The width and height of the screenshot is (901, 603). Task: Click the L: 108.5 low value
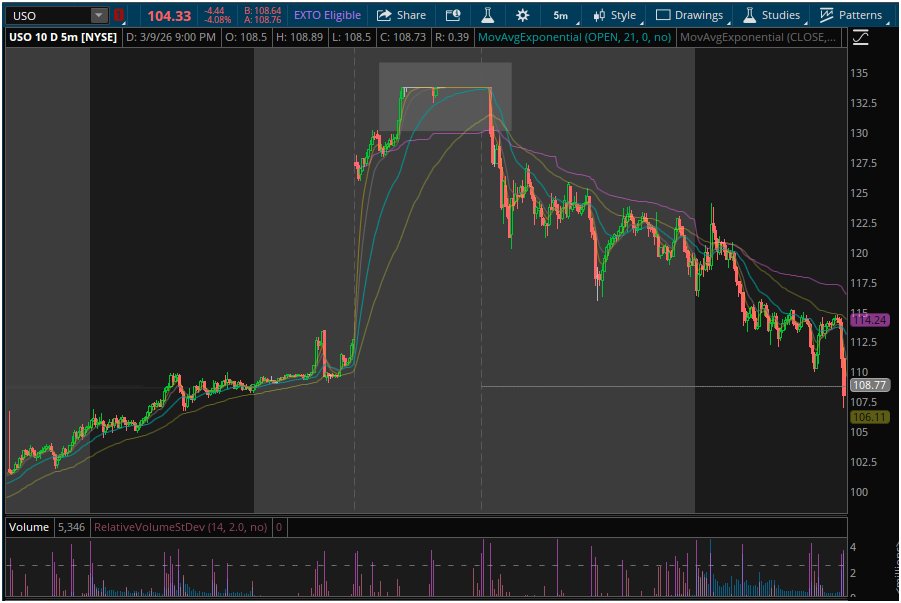point(352,37)
